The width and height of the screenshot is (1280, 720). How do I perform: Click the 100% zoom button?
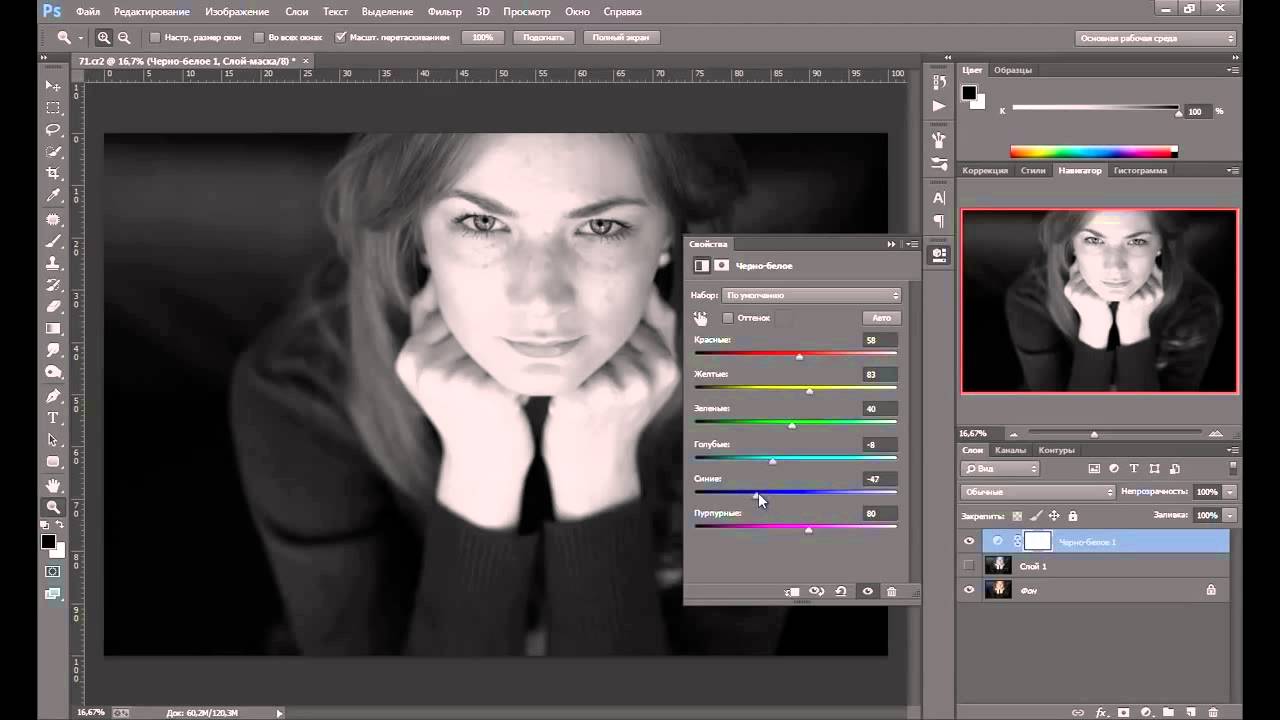(x=483, y=37)
